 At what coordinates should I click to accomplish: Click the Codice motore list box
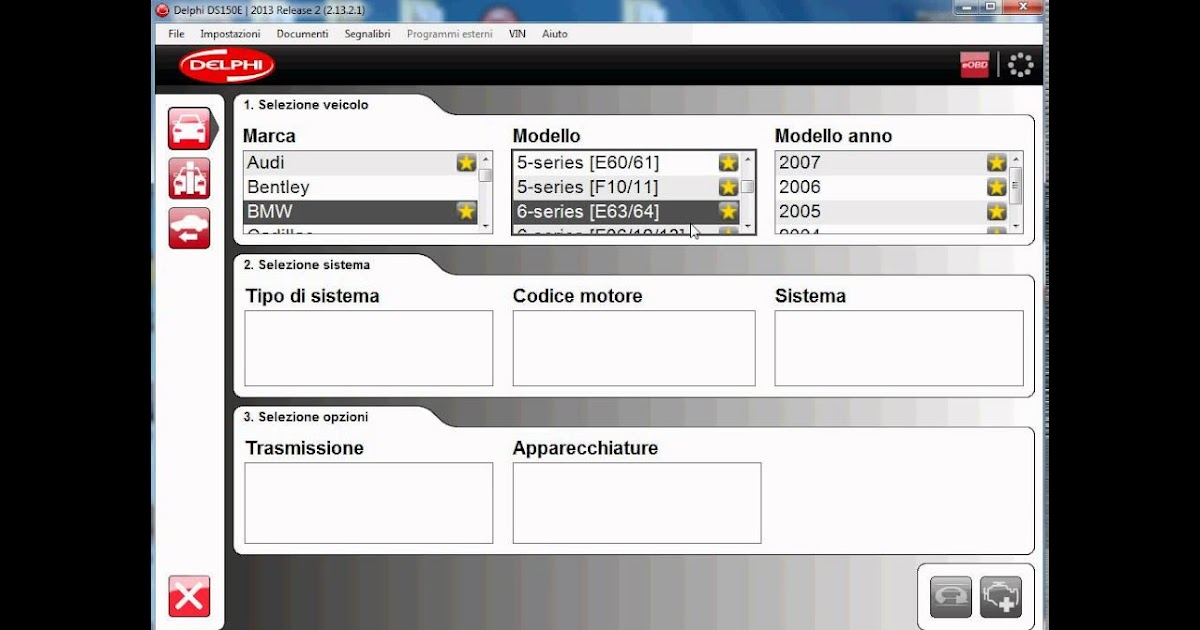[x=634, y=348]
